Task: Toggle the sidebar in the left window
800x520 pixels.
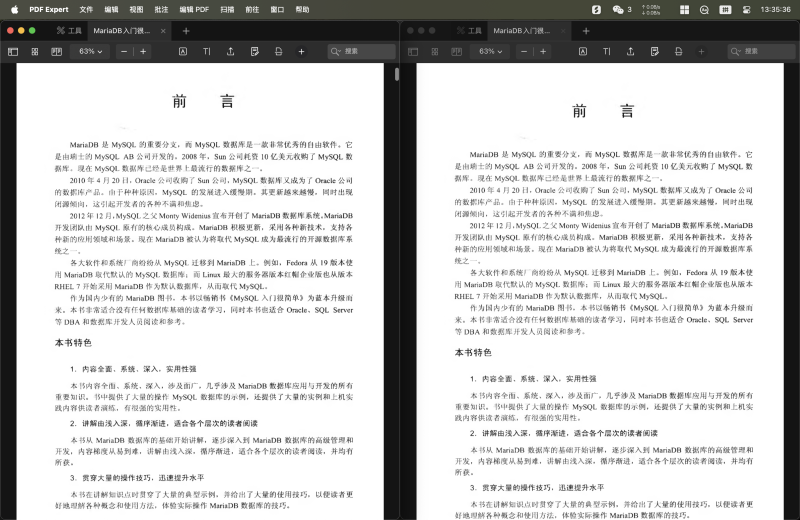Action: pyautogui.click(x=13, y=51)
